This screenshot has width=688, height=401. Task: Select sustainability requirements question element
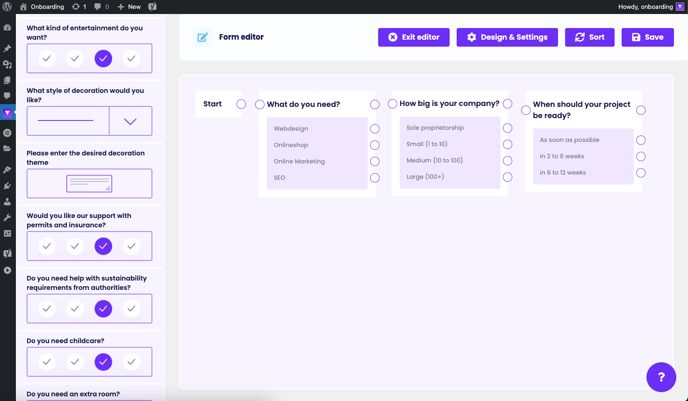pos(90,309)
